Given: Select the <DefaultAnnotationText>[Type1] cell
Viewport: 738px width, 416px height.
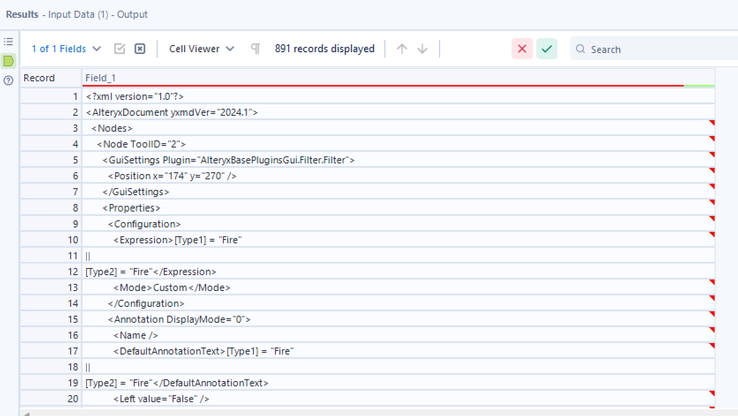Looking at the screenshot, I should tap(398, 352).
